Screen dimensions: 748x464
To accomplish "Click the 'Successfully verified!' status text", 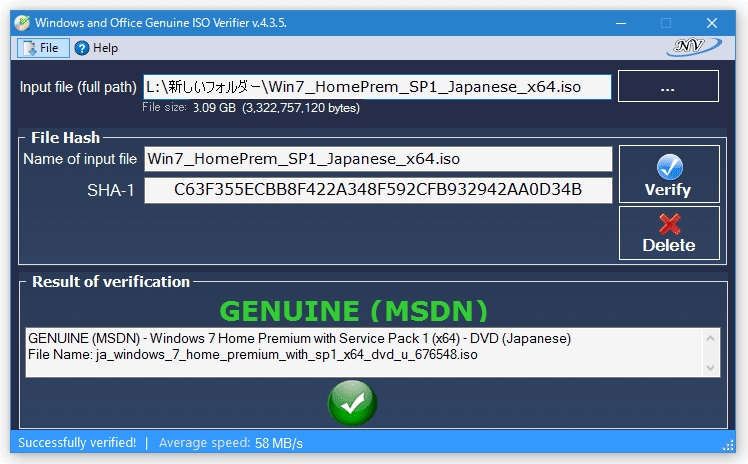I will pos(77,443).
